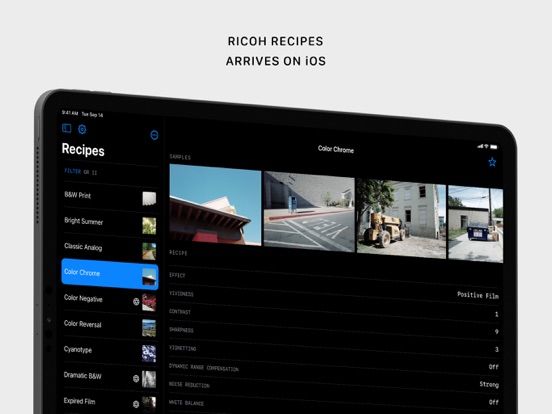552x414 pixels.
Task: Select the highlighted Color Chrome recipe
Action: point(110,274)
